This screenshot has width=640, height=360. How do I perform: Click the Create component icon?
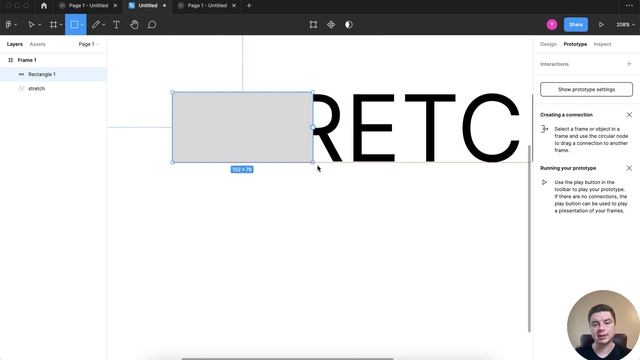331,24
